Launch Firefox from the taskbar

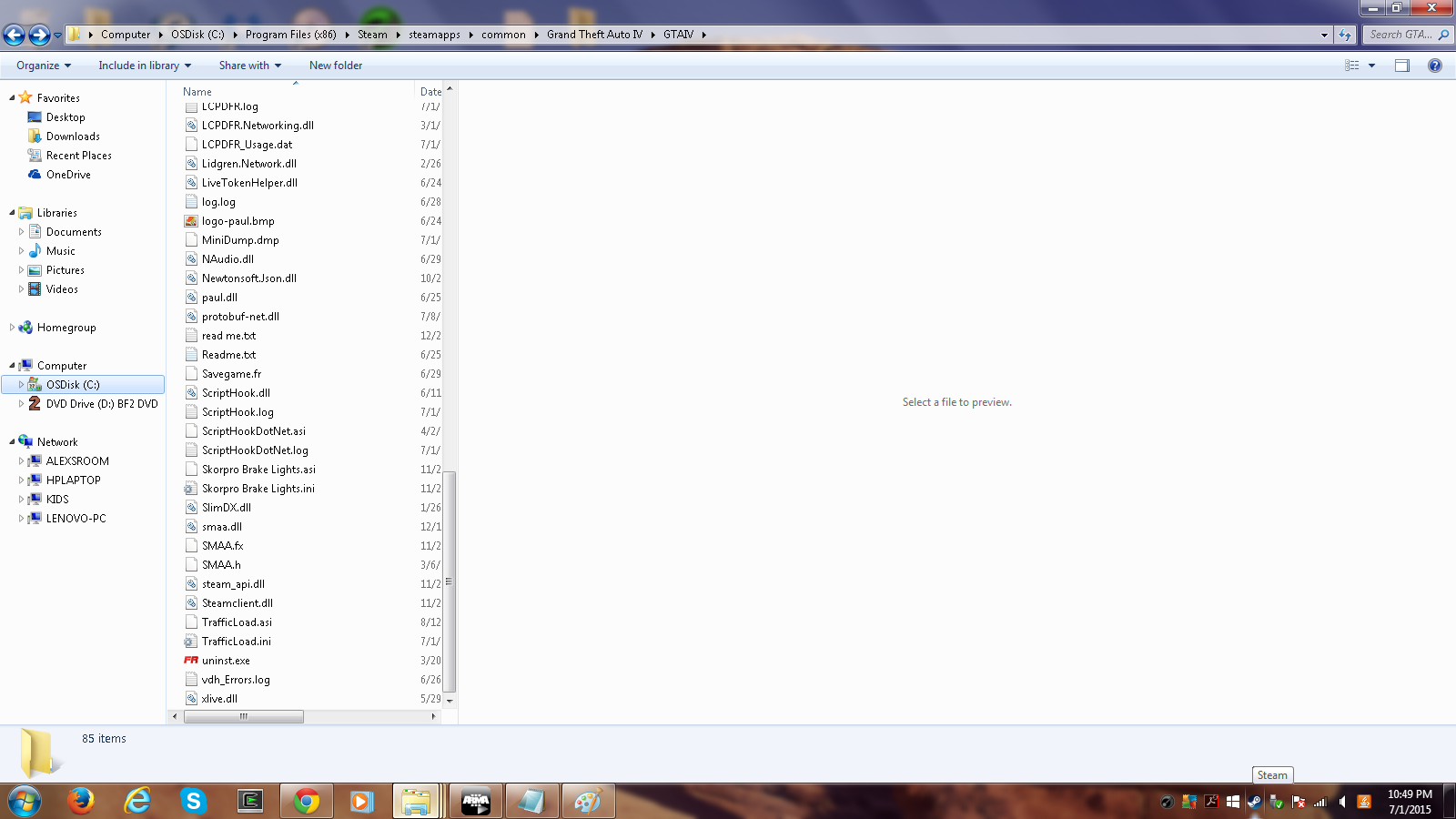[81, 801]
